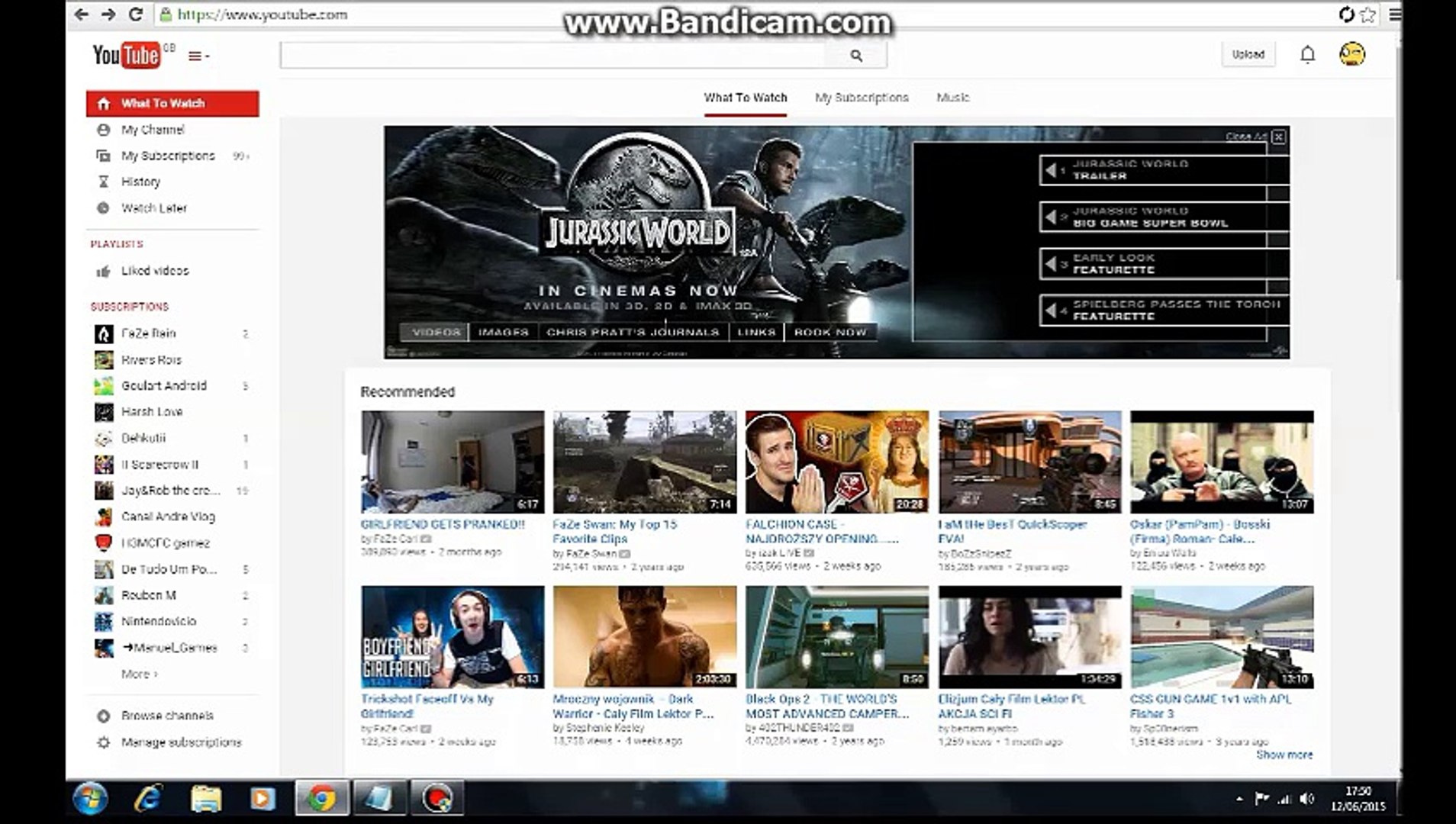
Task: Click Show more under recommended videos
Action: [x=1286, y=755]
